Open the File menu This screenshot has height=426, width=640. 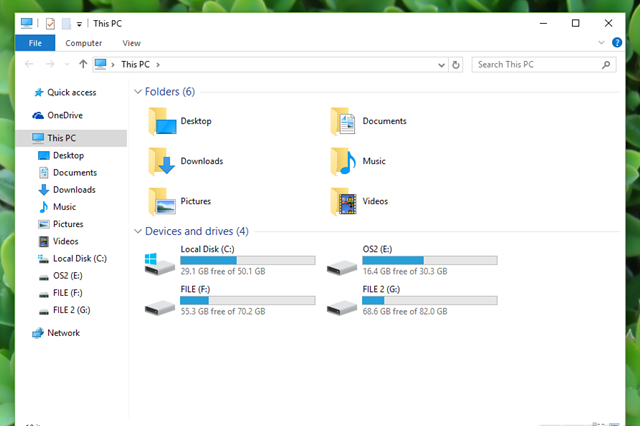click(35, 43)
